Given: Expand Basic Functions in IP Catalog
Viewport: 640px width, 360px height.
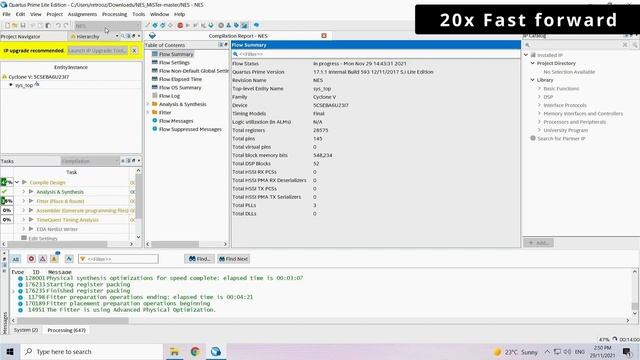Looking at the screenshot, I should point(539,88).
